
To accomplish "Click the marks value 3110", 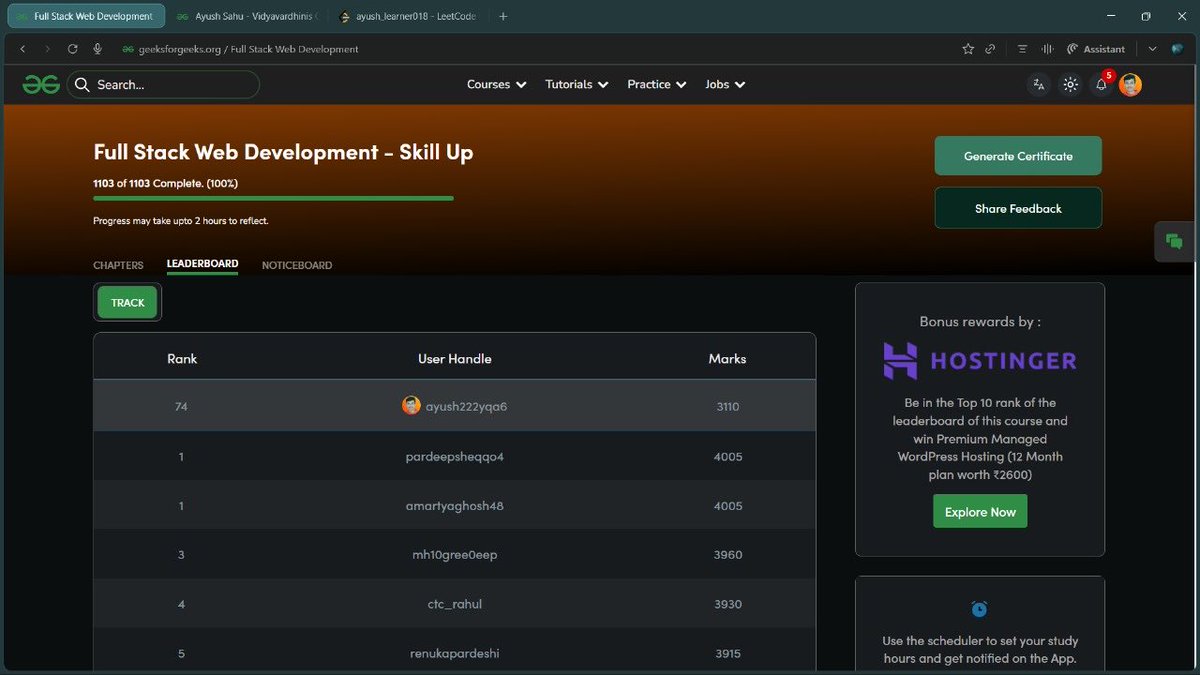I will pyautogui.click(x=728, y=406).
